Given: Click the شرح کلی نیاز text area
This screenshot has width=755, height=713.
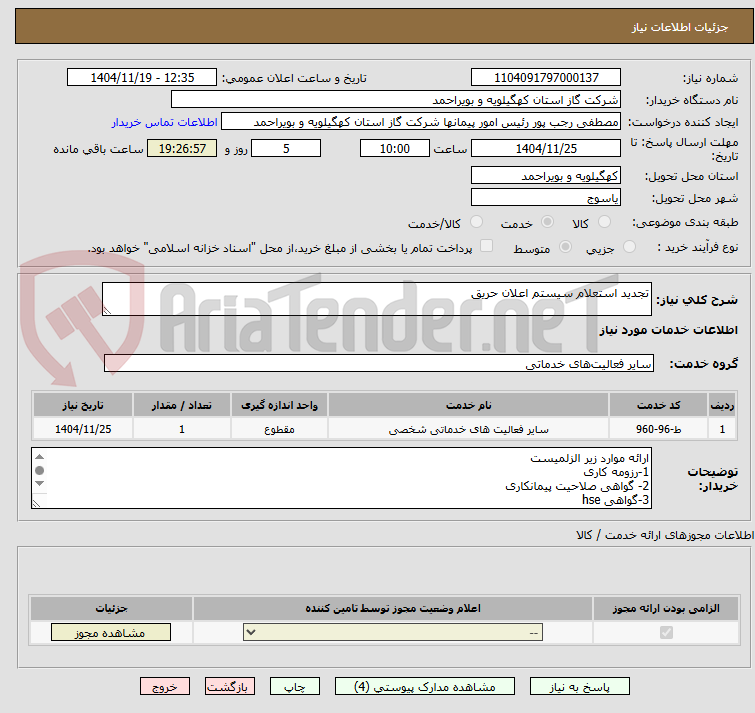Looking at the screenshot, I should click(377, 299).
